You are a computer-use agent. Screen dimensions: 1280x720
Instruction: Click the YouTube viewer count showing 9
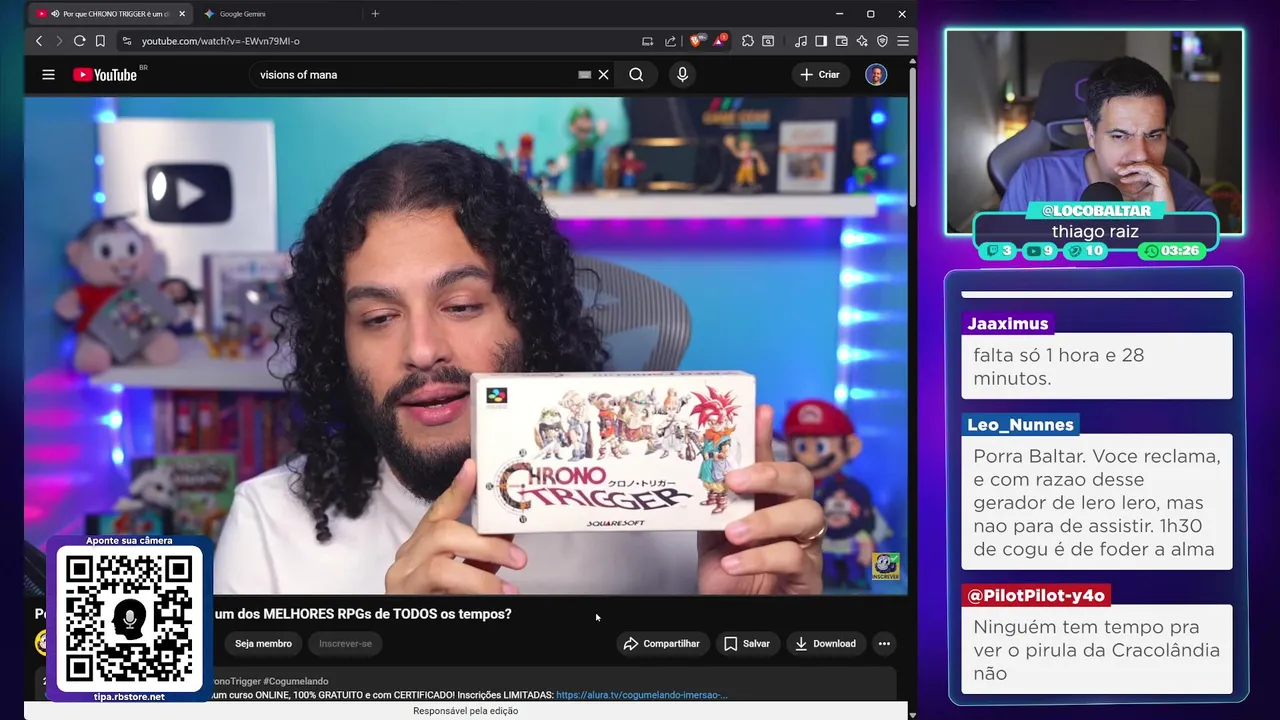pyautogui.click(x=1040, y=251)
